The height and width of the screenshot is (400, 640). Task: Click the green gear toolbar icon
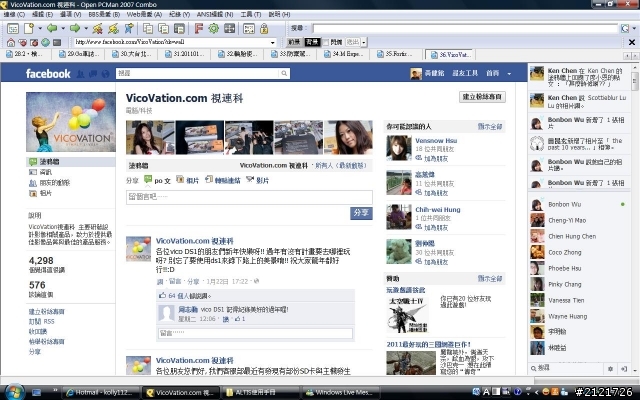click(x=213, y=29)
